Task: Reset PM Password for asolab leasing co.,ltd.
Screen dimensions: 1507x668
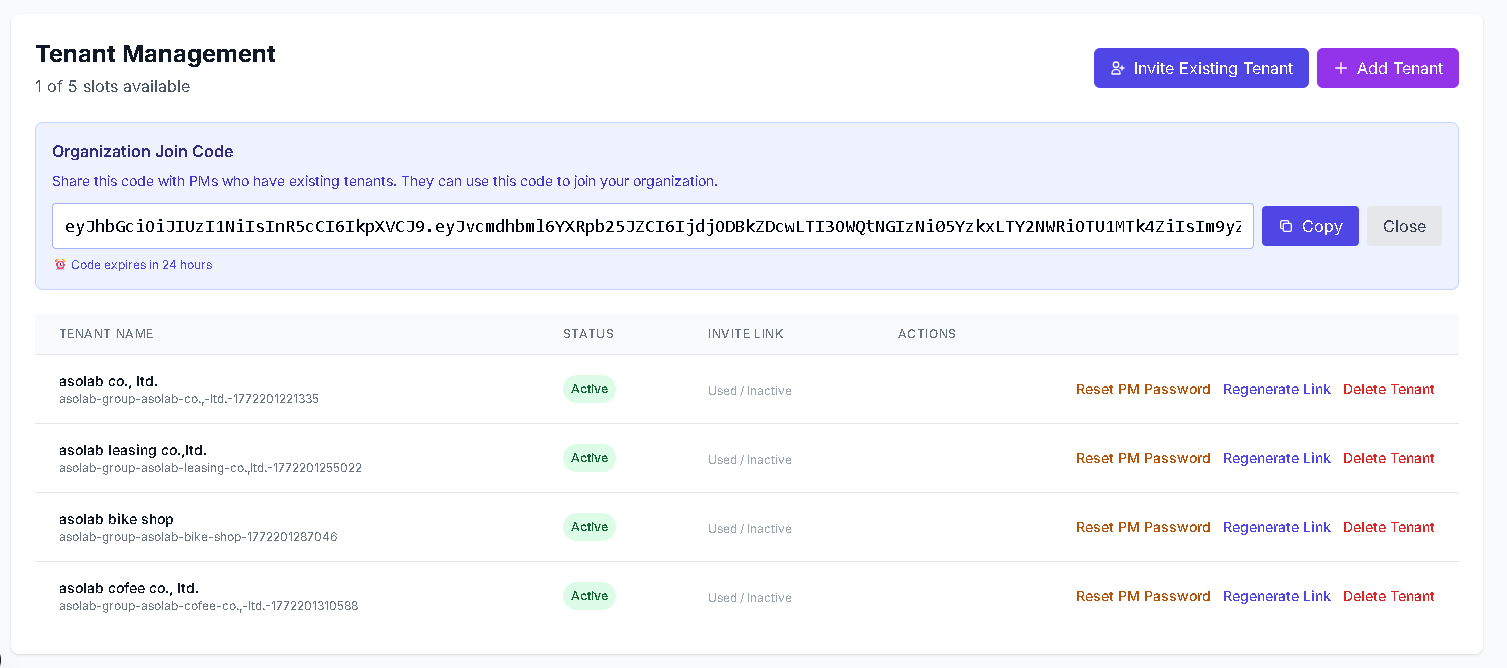Action: coord(1142,458)
